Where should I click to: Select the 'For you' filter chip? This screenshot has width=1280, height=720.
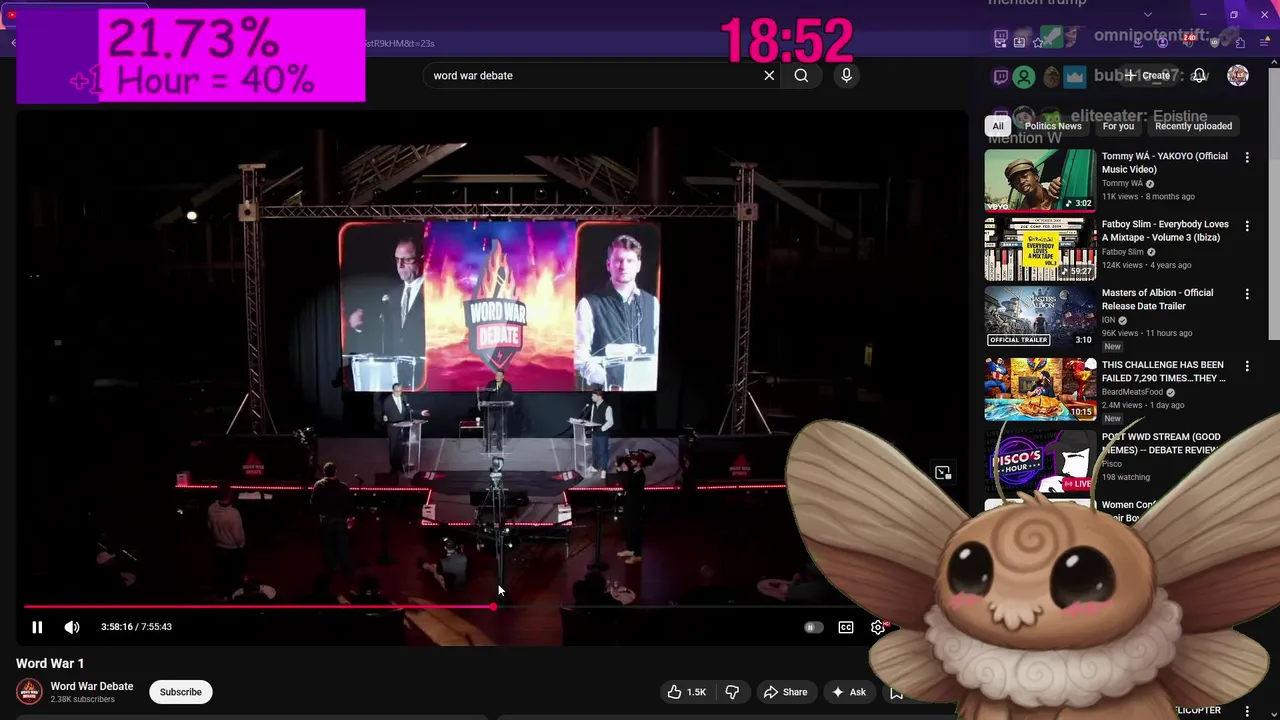point(1118,126)
